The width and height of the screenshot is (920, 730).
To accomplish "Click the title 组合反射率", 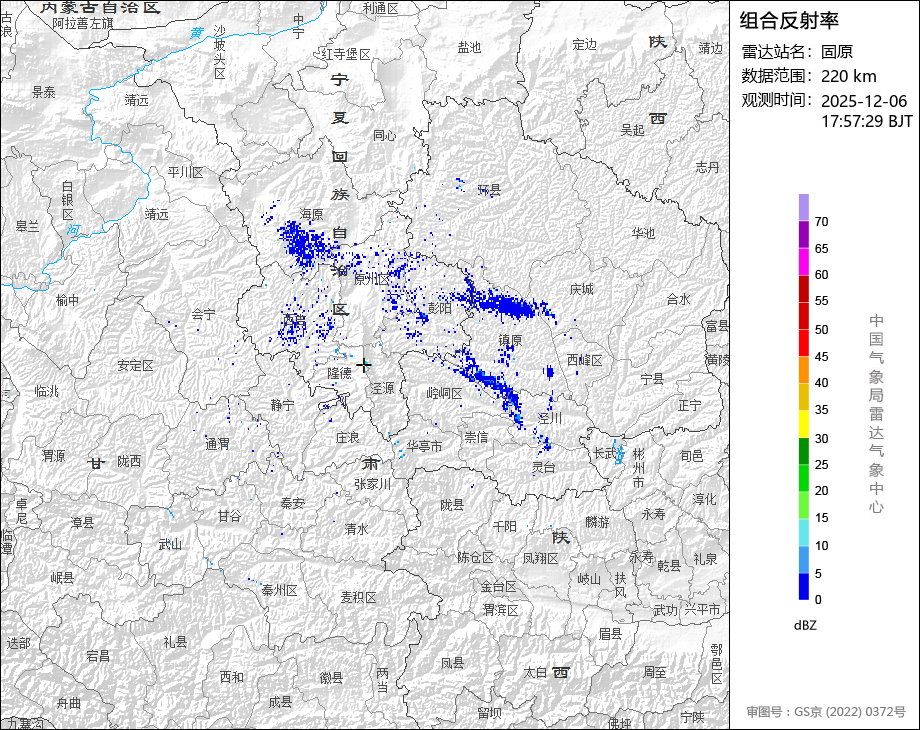I will [x=789, y=21].
